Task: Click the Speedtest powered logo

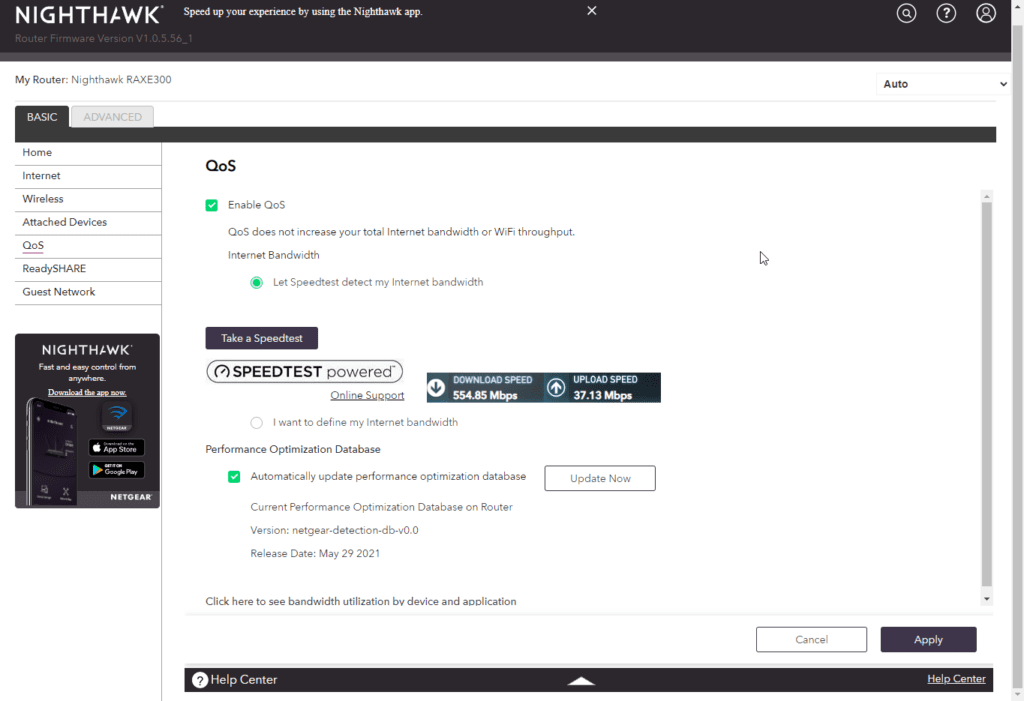Action: 304,372
